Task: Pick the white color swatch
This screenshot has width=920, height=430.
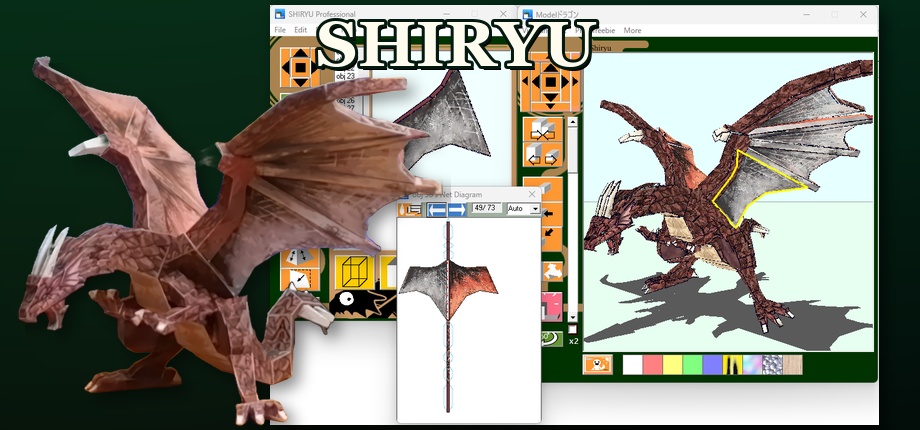Action: coord(632,364)
